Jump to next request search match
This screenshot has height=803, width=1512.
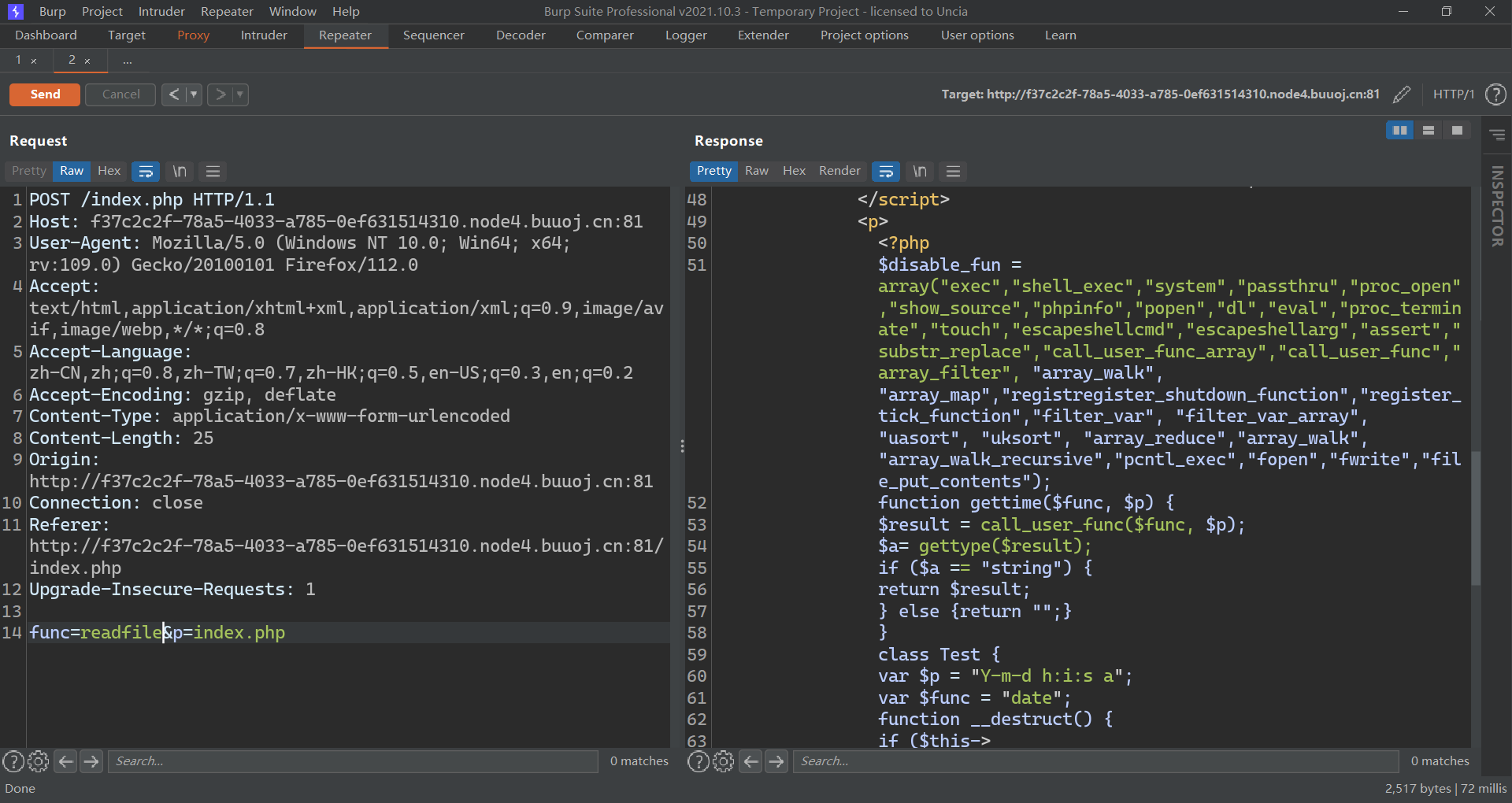(91, 761)
